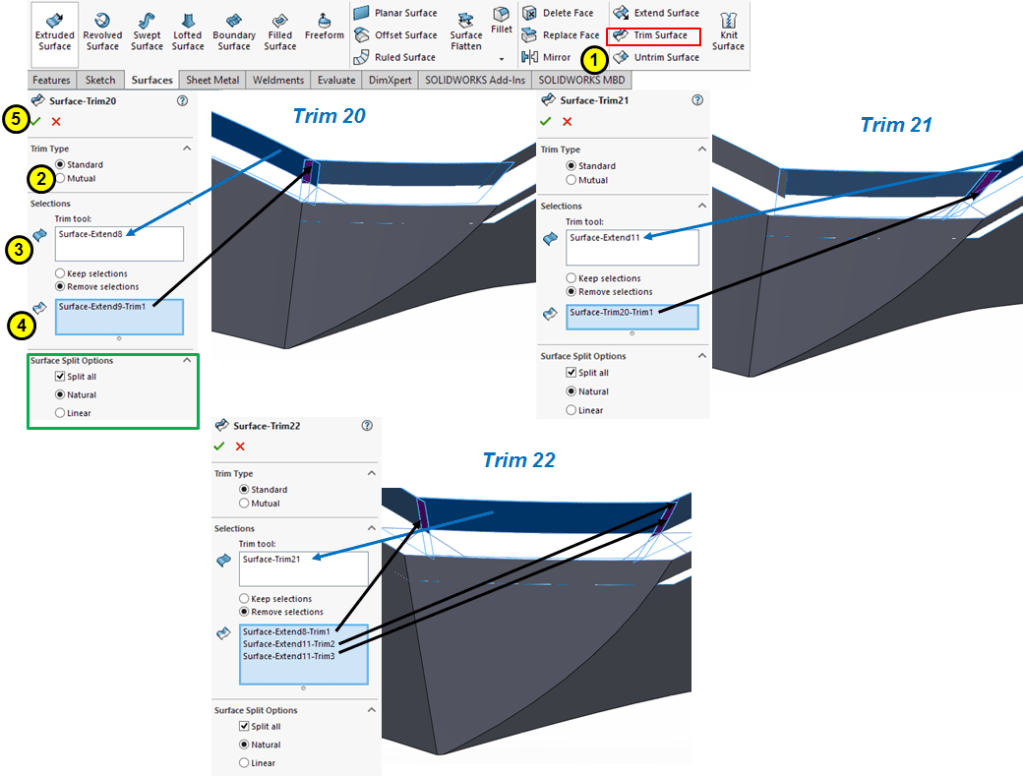
Task: Choose Keep selections in Surface-Trim21 panel
Action: [x=572, y=278]
